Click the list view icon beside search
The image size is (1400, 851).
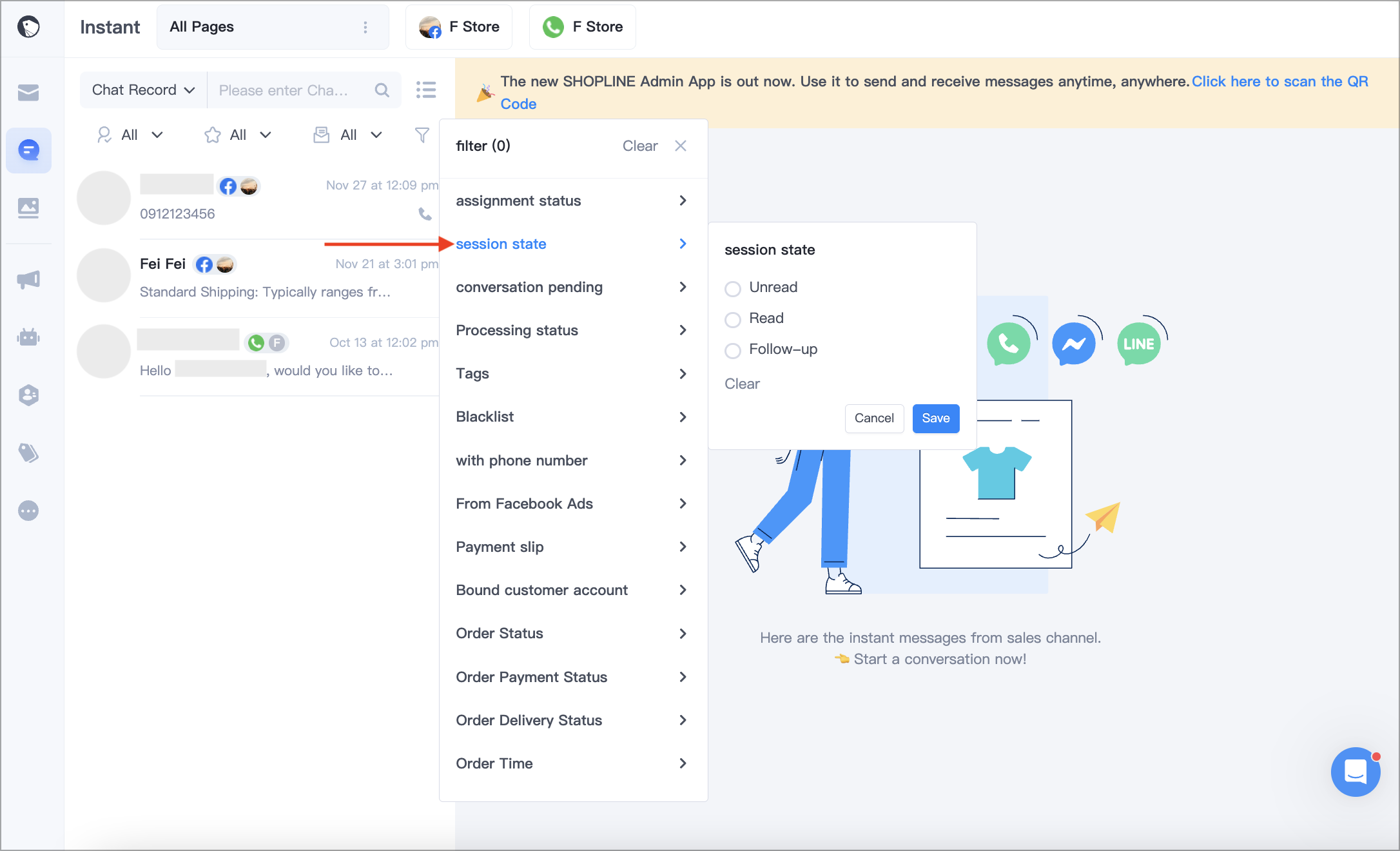426,90
